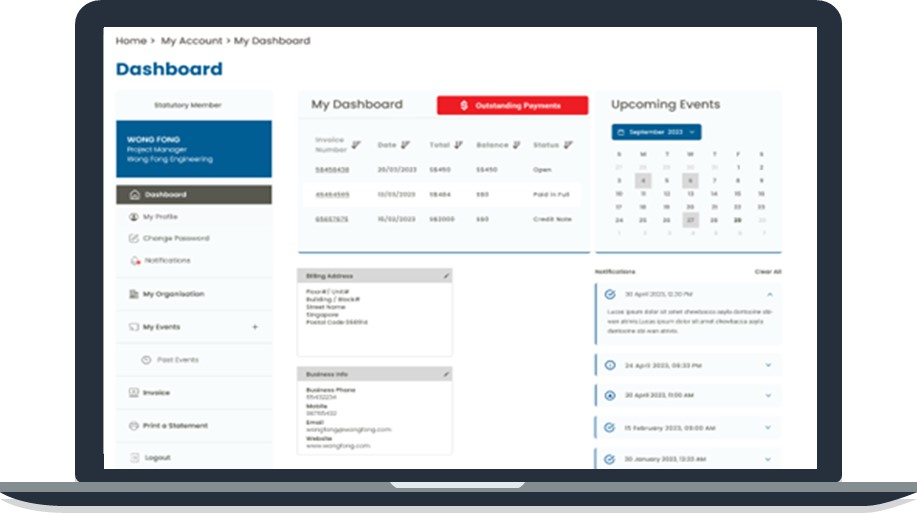Expand the 15 February 2023 notification
Screen dimensions: 917x513
tap(768, 427)
